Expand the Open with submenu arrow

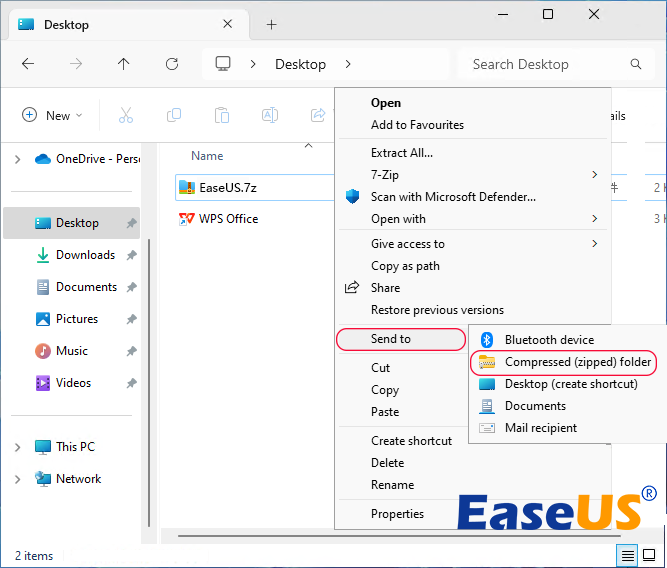click(594, 219)
